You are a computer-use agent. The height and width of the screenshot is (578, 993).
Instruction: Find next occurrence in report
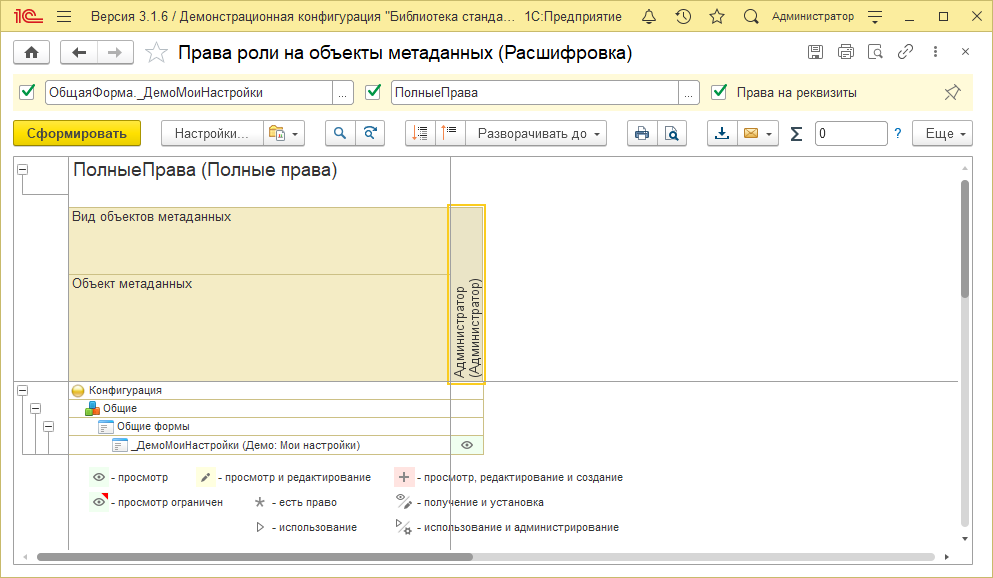tap(370, 134)
